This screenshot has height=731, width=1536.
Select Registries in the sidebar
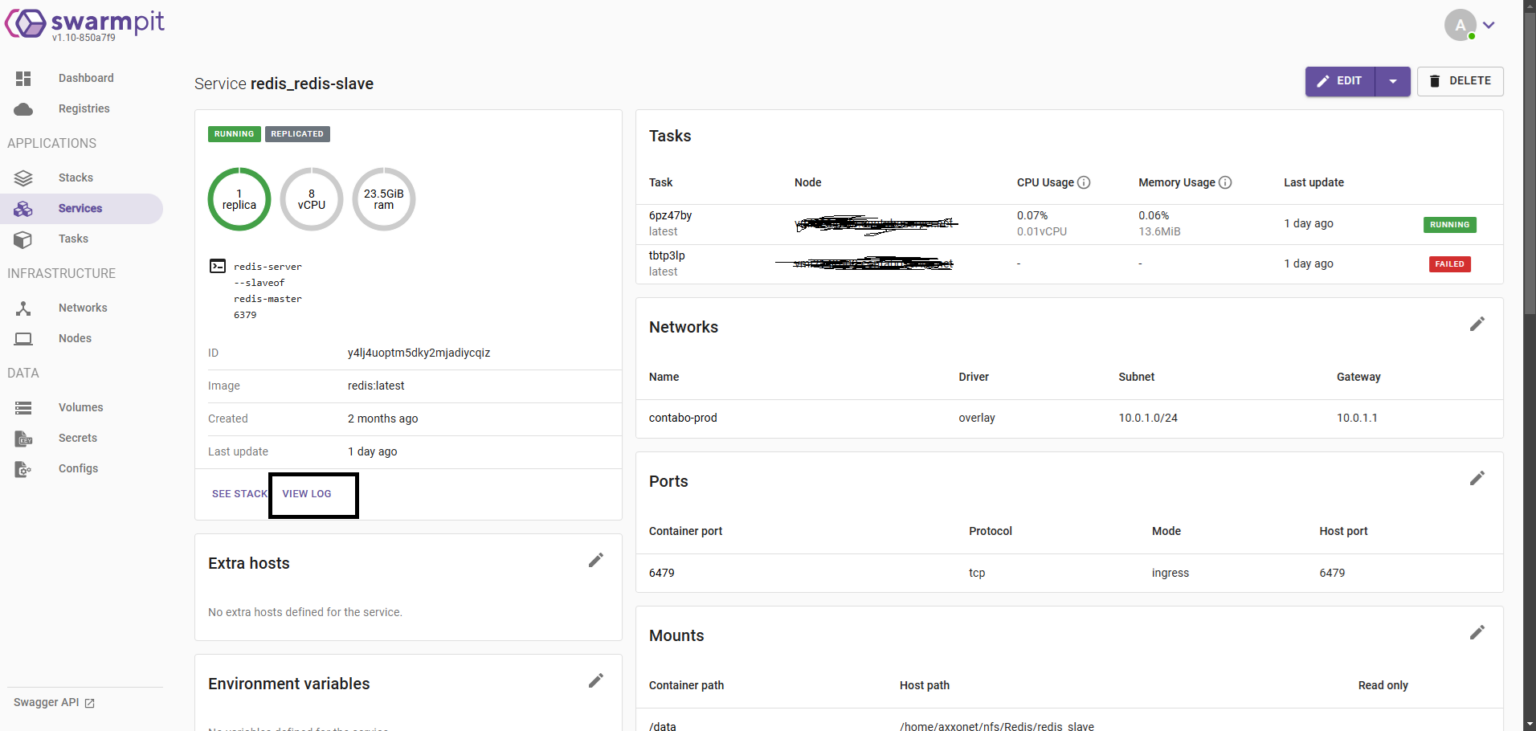pos(86,108)
